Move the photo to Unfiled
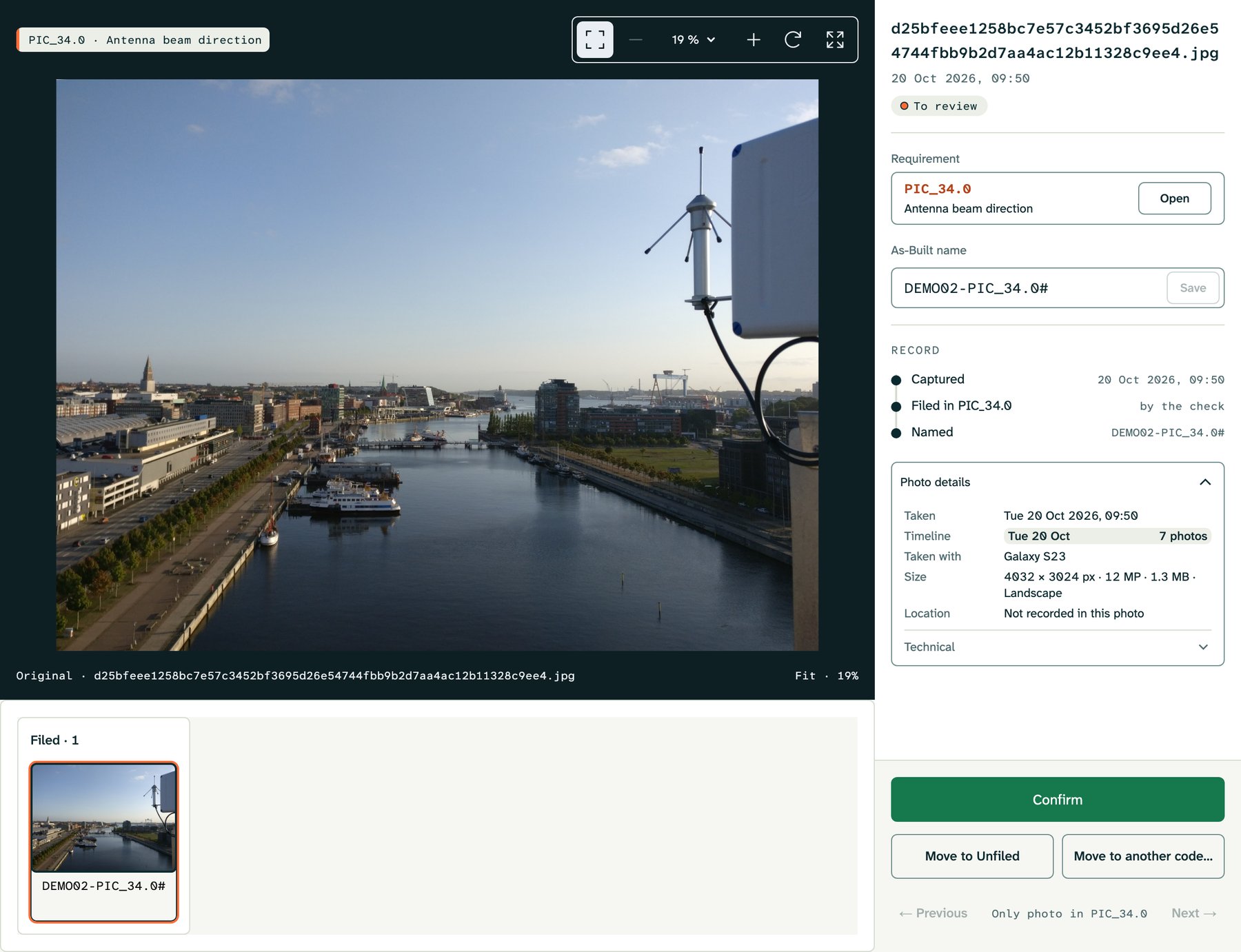 [x=972, y=856]
